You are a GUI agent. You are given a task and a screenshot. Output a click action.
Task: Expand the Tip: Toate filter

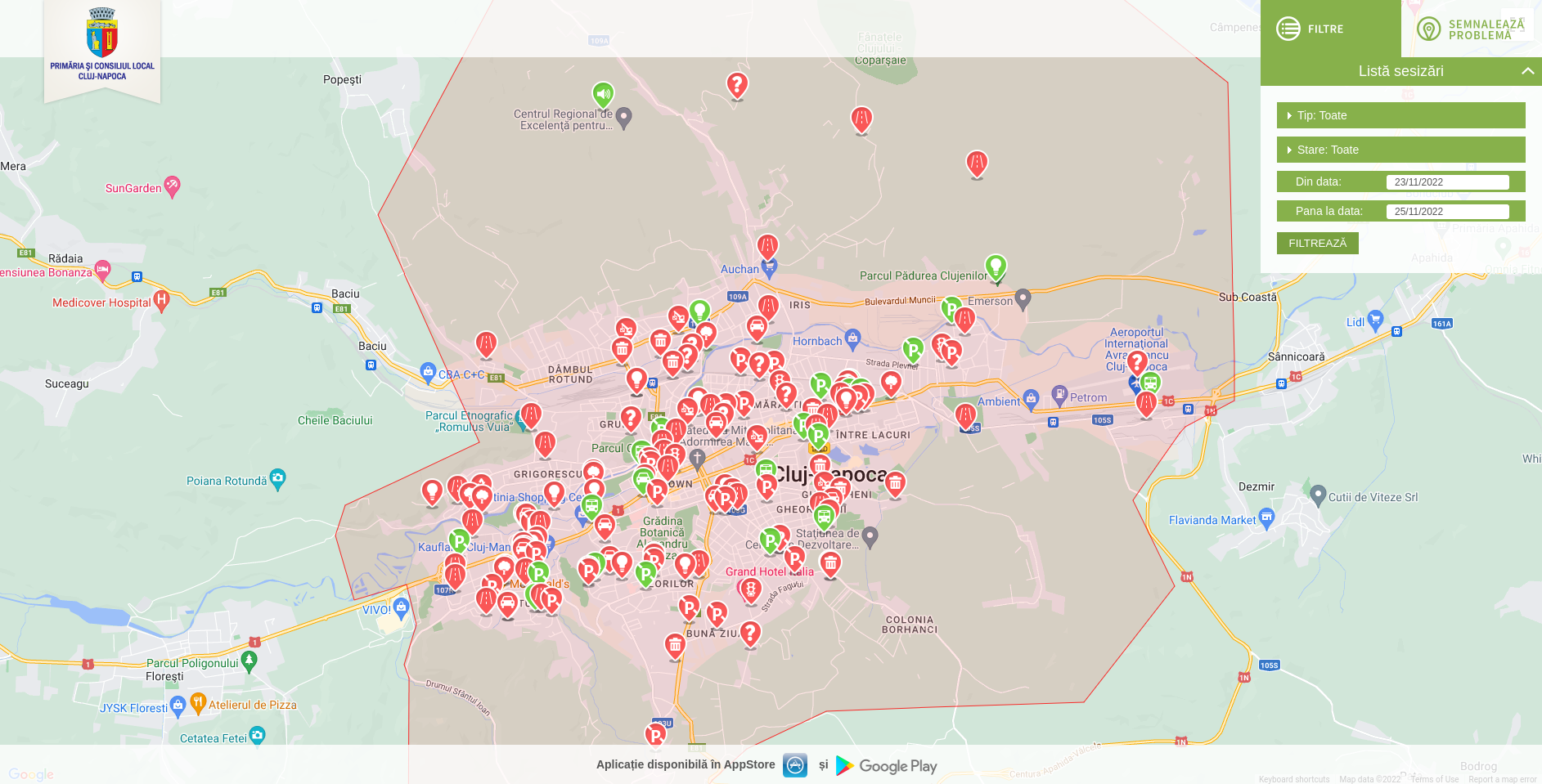tap(1400, 115)
